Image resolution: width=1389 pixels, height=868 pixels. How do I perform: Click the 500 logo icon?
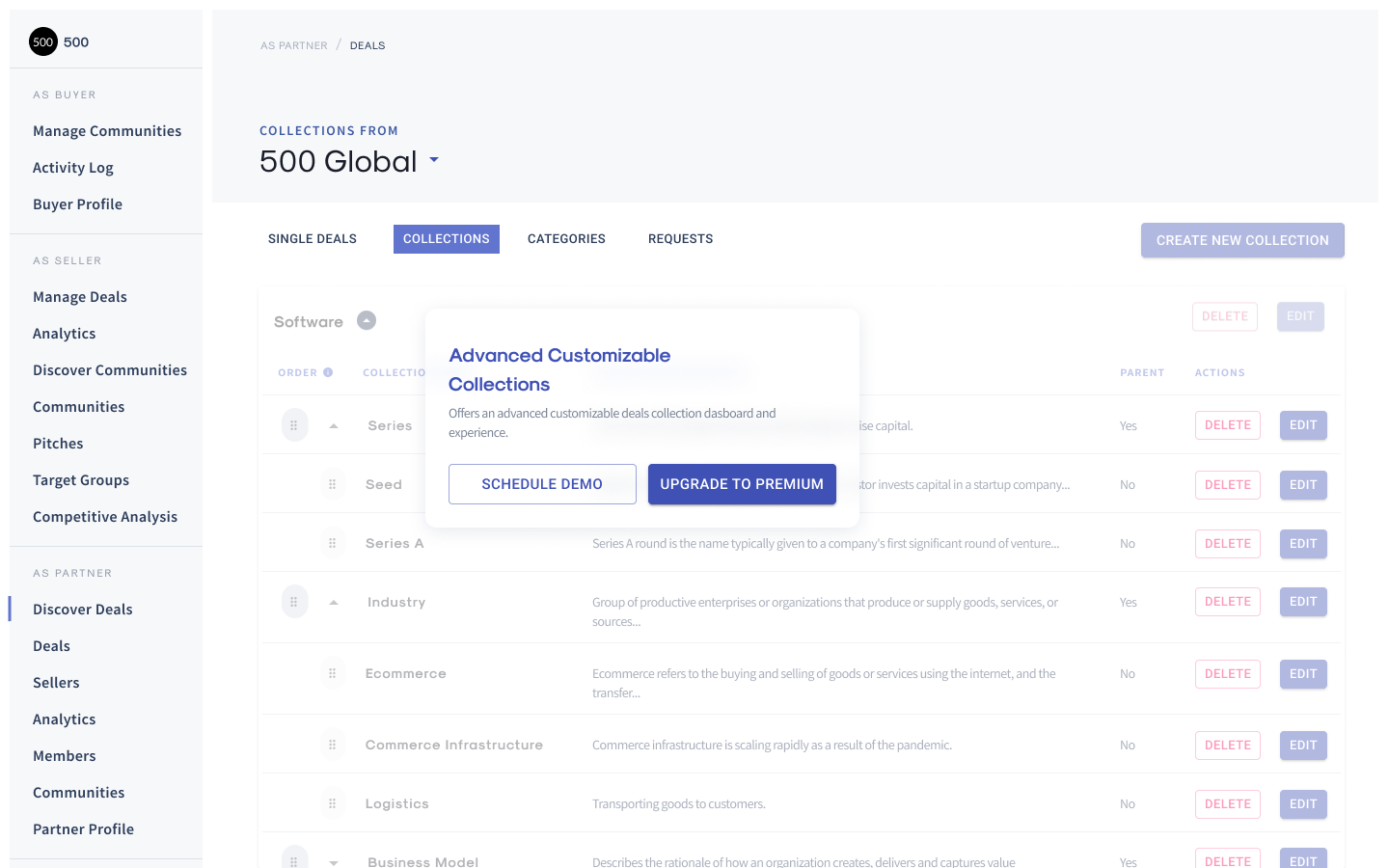43,41
